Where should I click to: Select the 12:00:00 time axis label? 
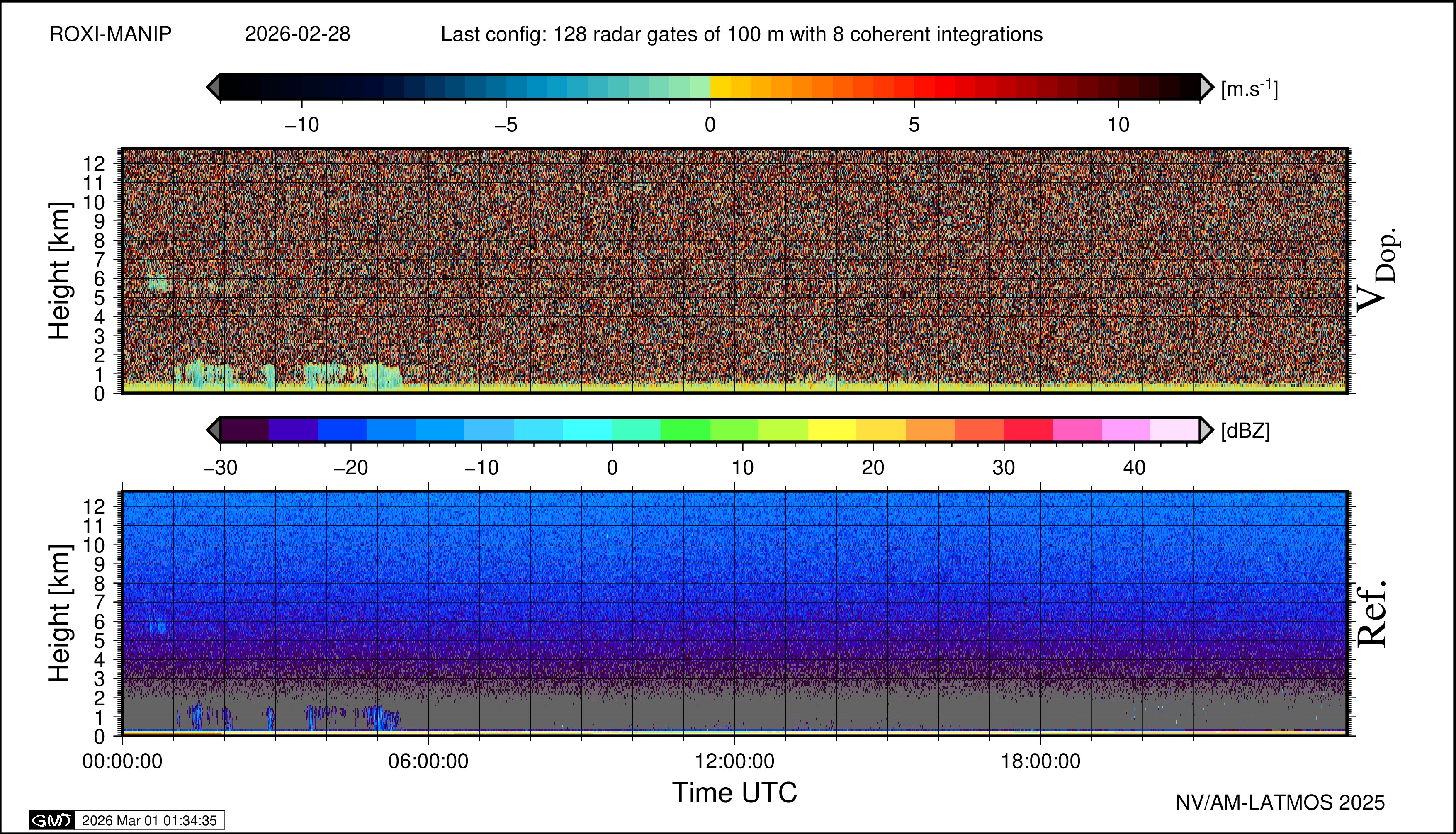(x=734, y=761)
